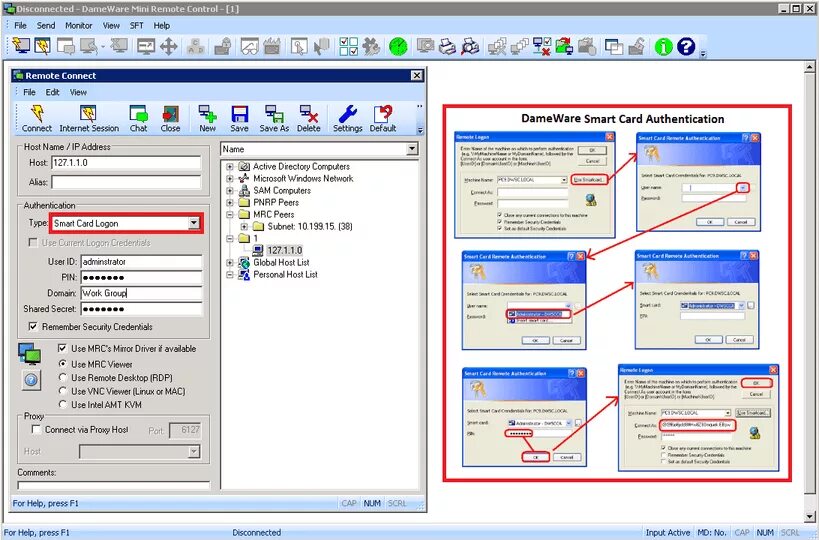Open the main Help menu
Viewport: 819px width, 540px height.
tap(161, 25)
